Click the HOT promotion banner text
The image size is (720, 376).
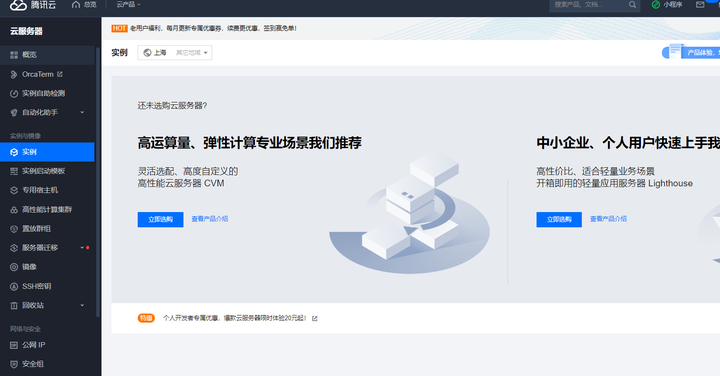tap(213, 28)
